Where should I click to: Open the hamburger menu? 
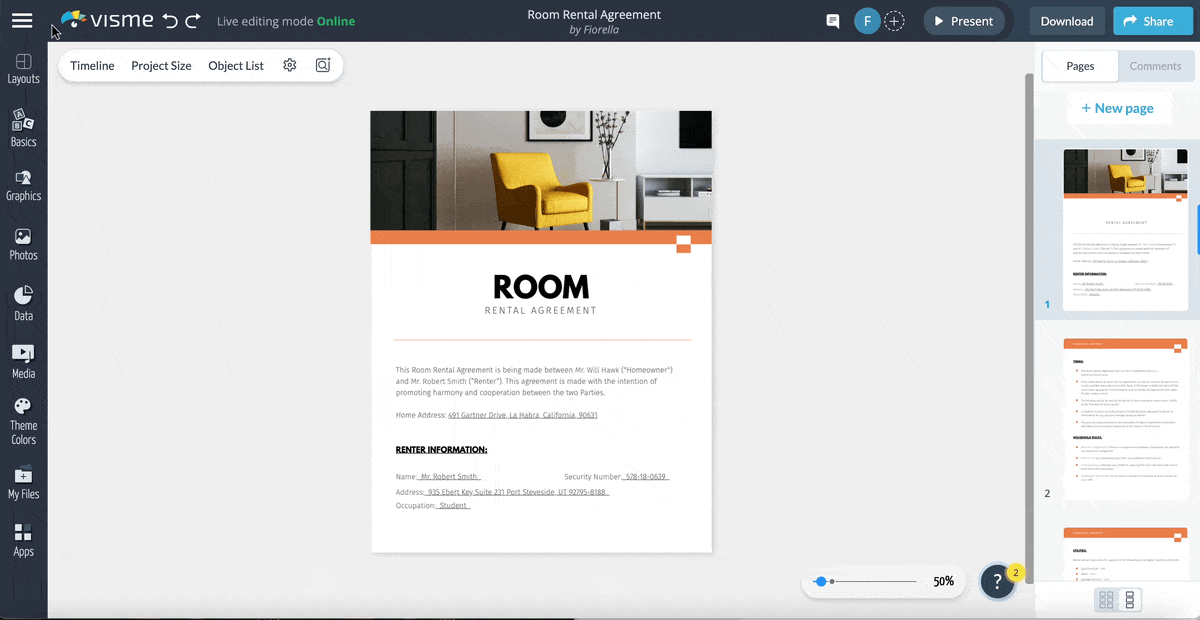click(22, 20)
